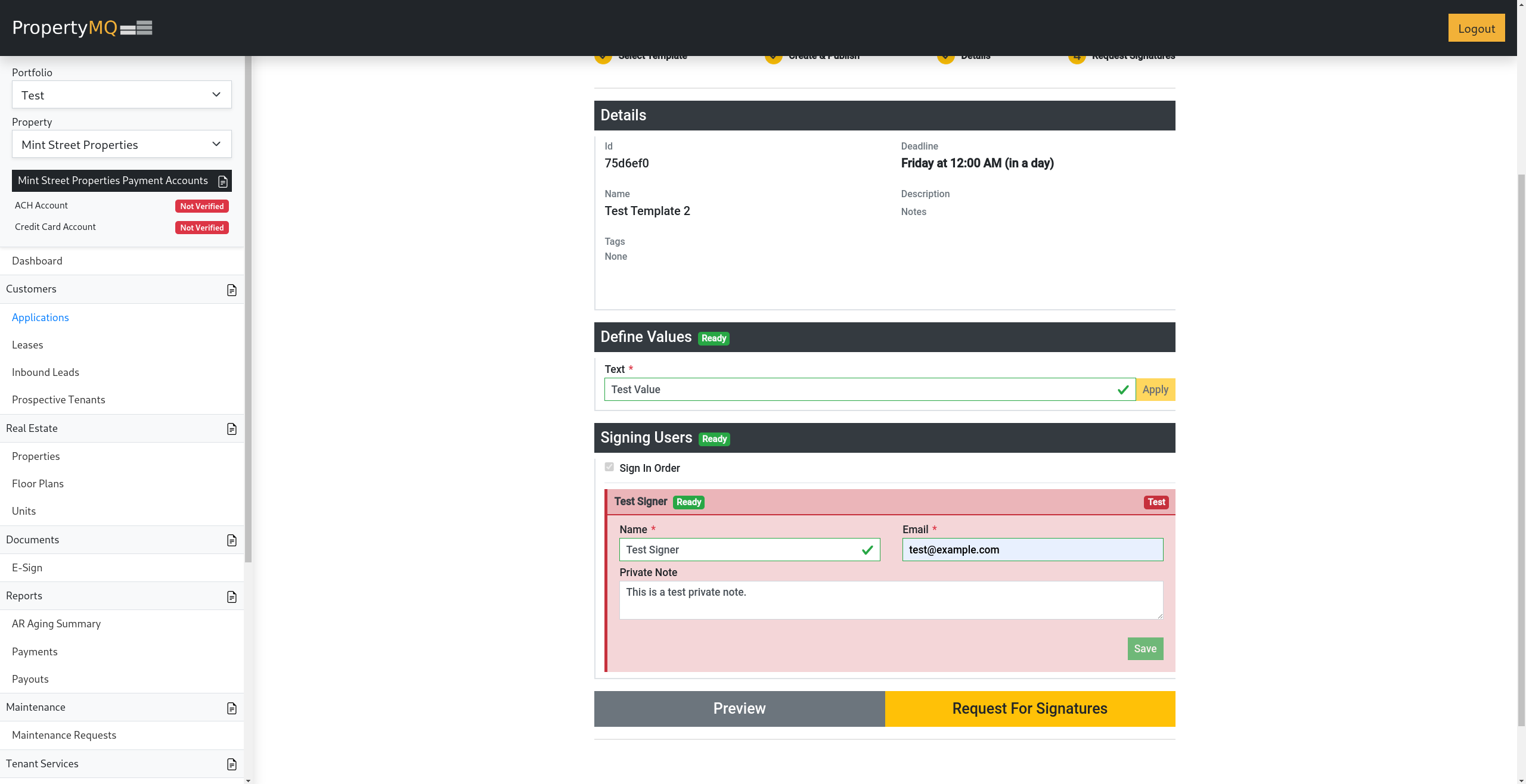Click the Real Estate section icon
The height and width of the screenshot is (784, 1526).
232,429
